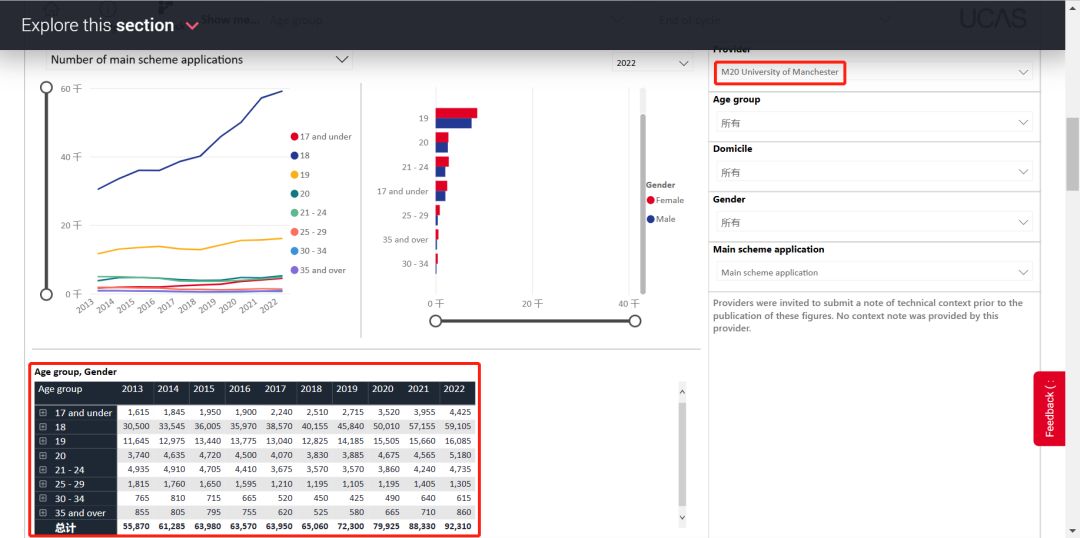Expand the '21 - 24' table row
The width and height of the screenshot is (1080, 538).
(x=43, y=470)
